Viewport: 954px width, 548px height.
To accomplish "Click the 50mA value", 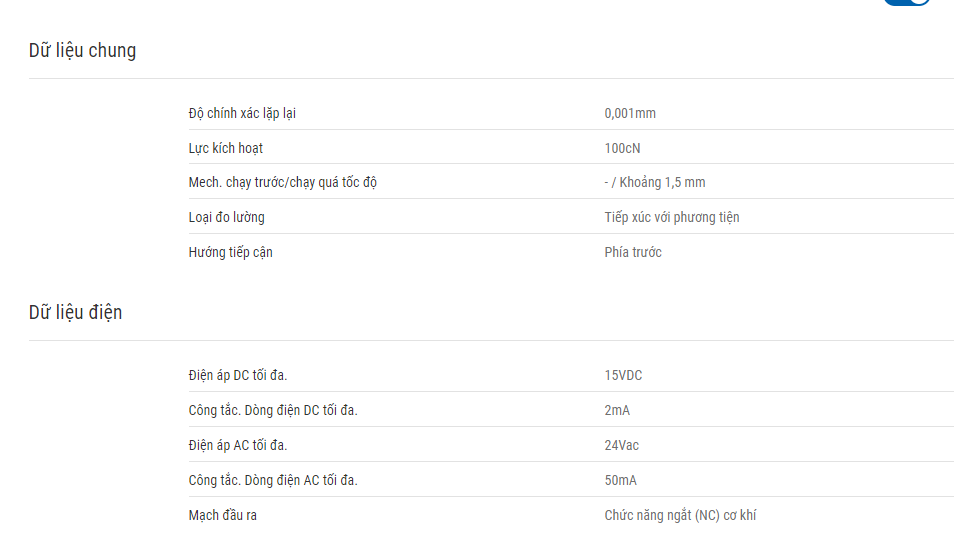I will [x=621, y=480].
